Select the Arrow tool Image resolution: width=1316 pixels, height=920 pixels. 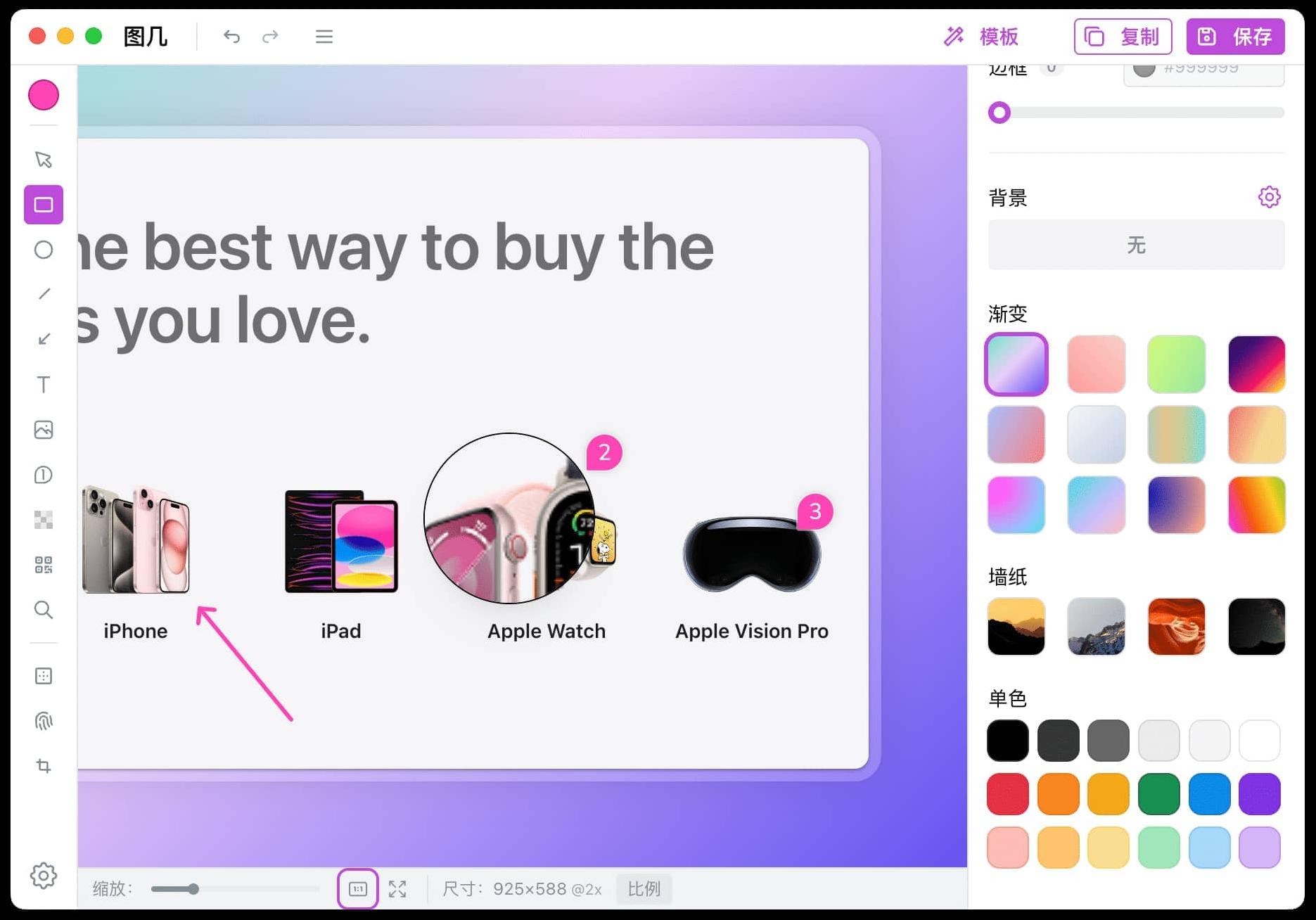coord(44,339)
